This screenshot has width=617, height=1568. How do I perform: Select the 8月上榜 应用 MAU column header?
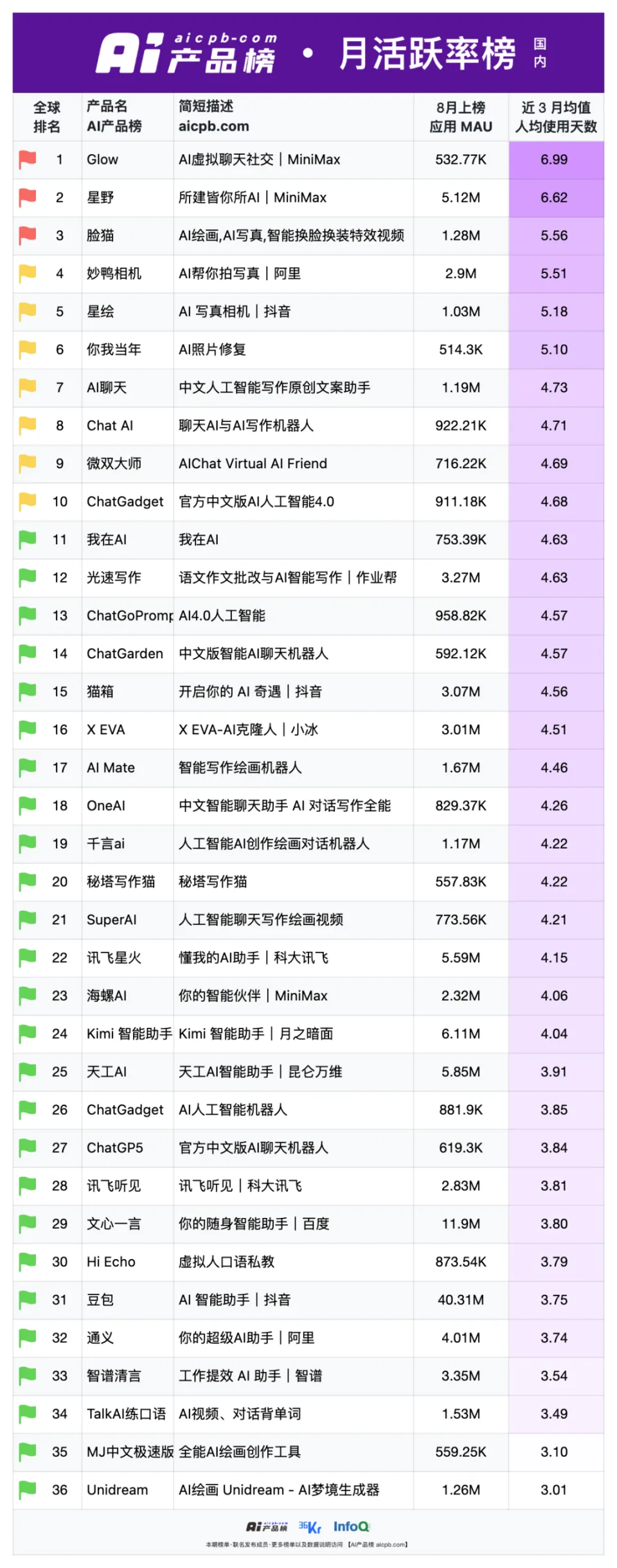point(461,117)
